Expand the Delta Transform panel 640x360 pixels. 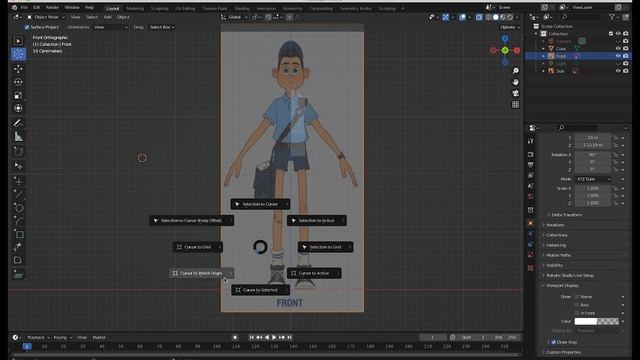tap(567, 215)
